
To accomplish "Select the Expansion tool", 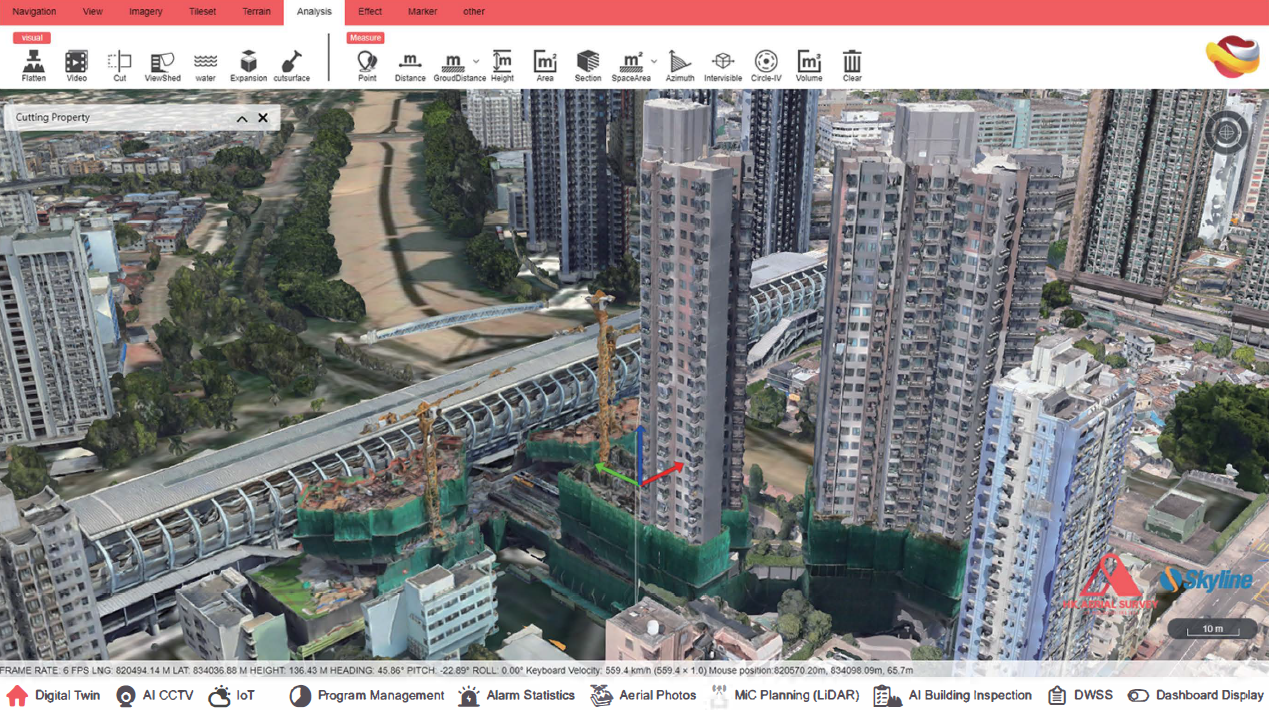I will click(x=248, y=64).
